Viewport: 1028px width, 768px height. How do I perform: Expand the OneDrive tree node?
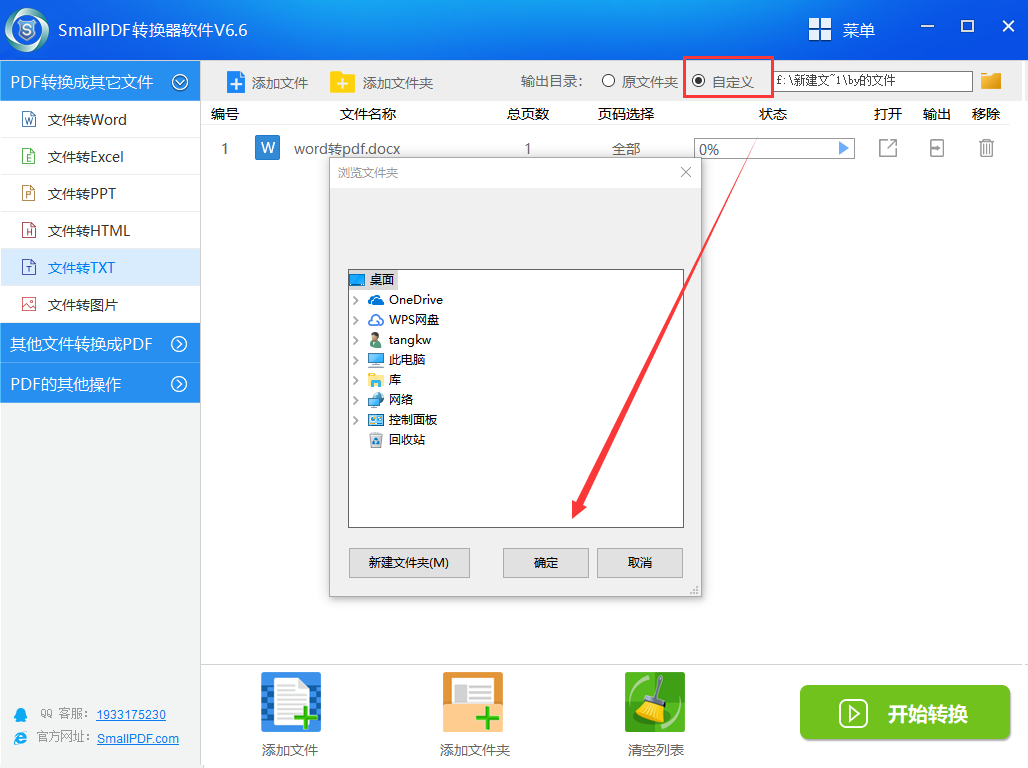356,300
